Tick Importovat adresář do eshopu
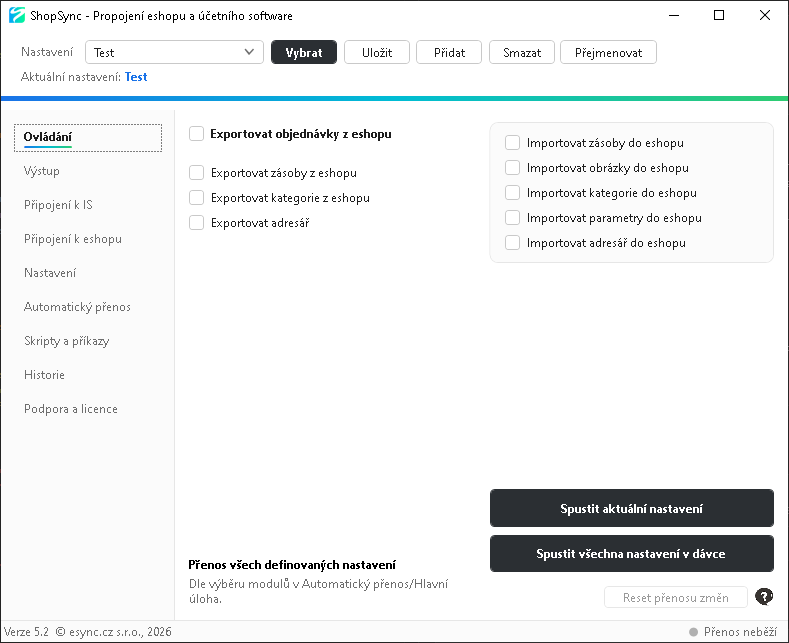 tap(512, 243)
